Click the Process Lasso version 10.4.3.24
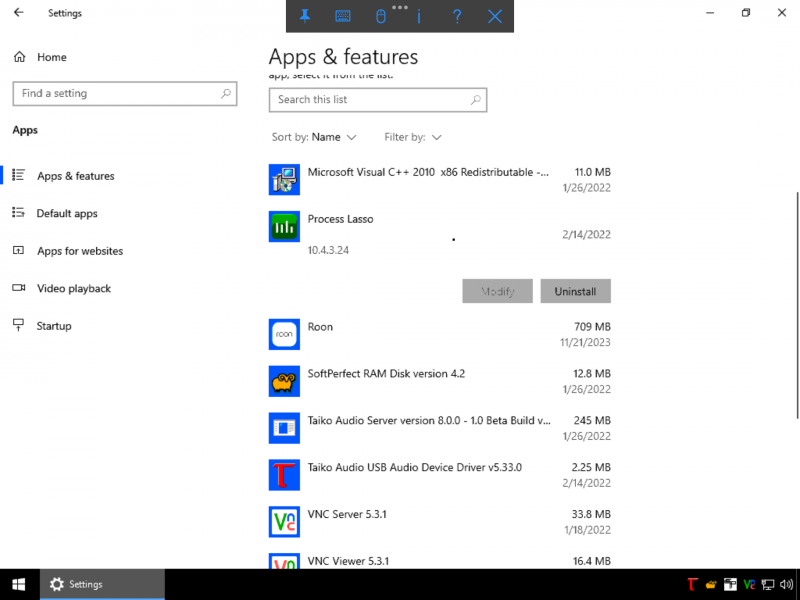This screenshot has height=600, width=800. [328, 250]
